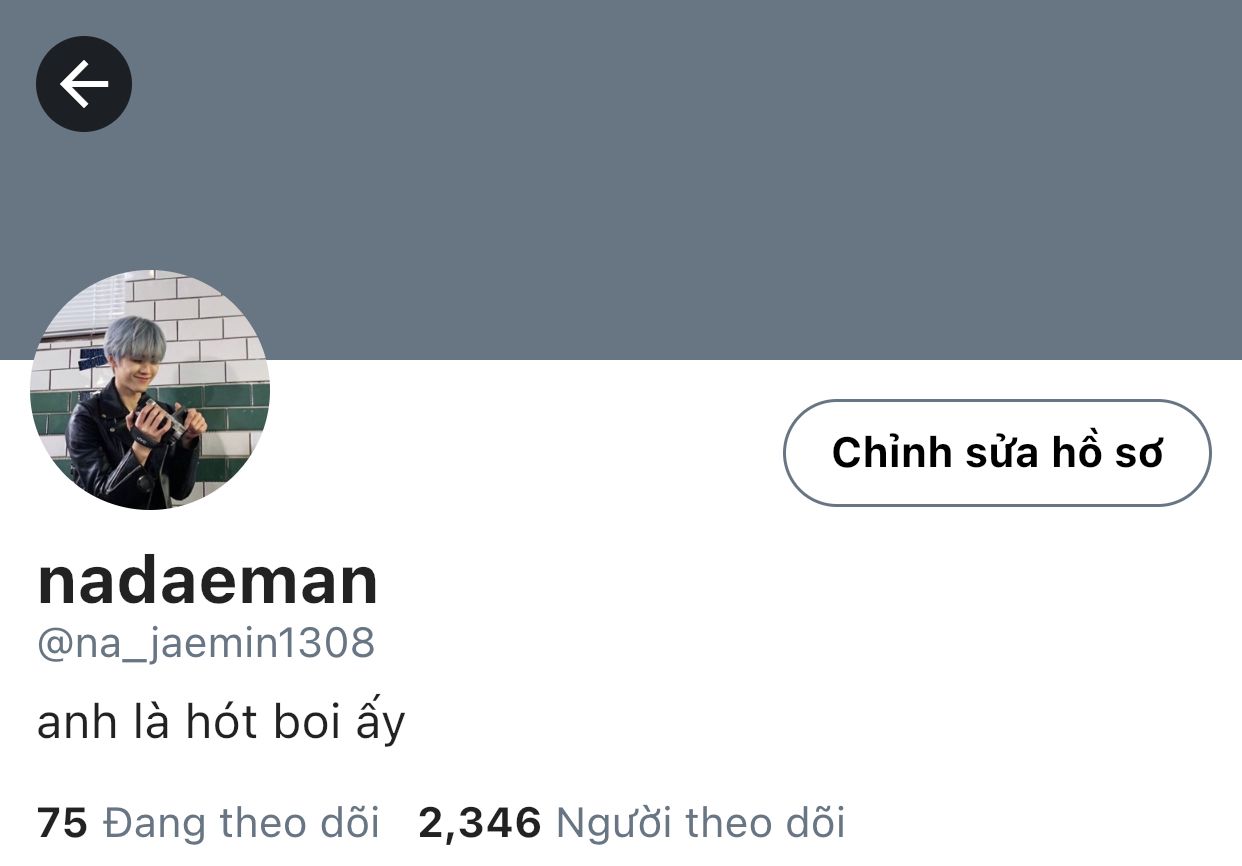Viewport: 1242px width, 866px height.
Task: Edit profile with the outlined pill button
Action: (x=997, y=453)
